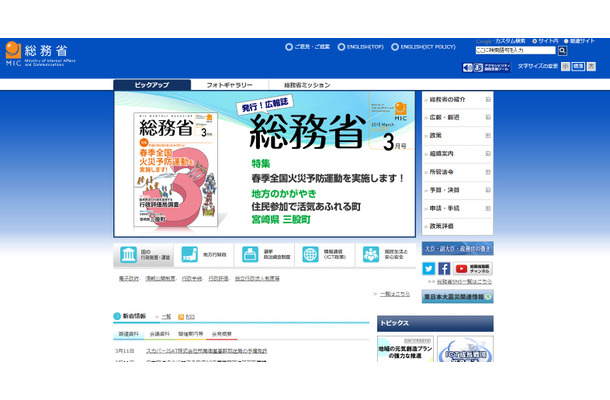
Task: Click 宮崎県 三股町 text in banner
Action: click(281, 220)
